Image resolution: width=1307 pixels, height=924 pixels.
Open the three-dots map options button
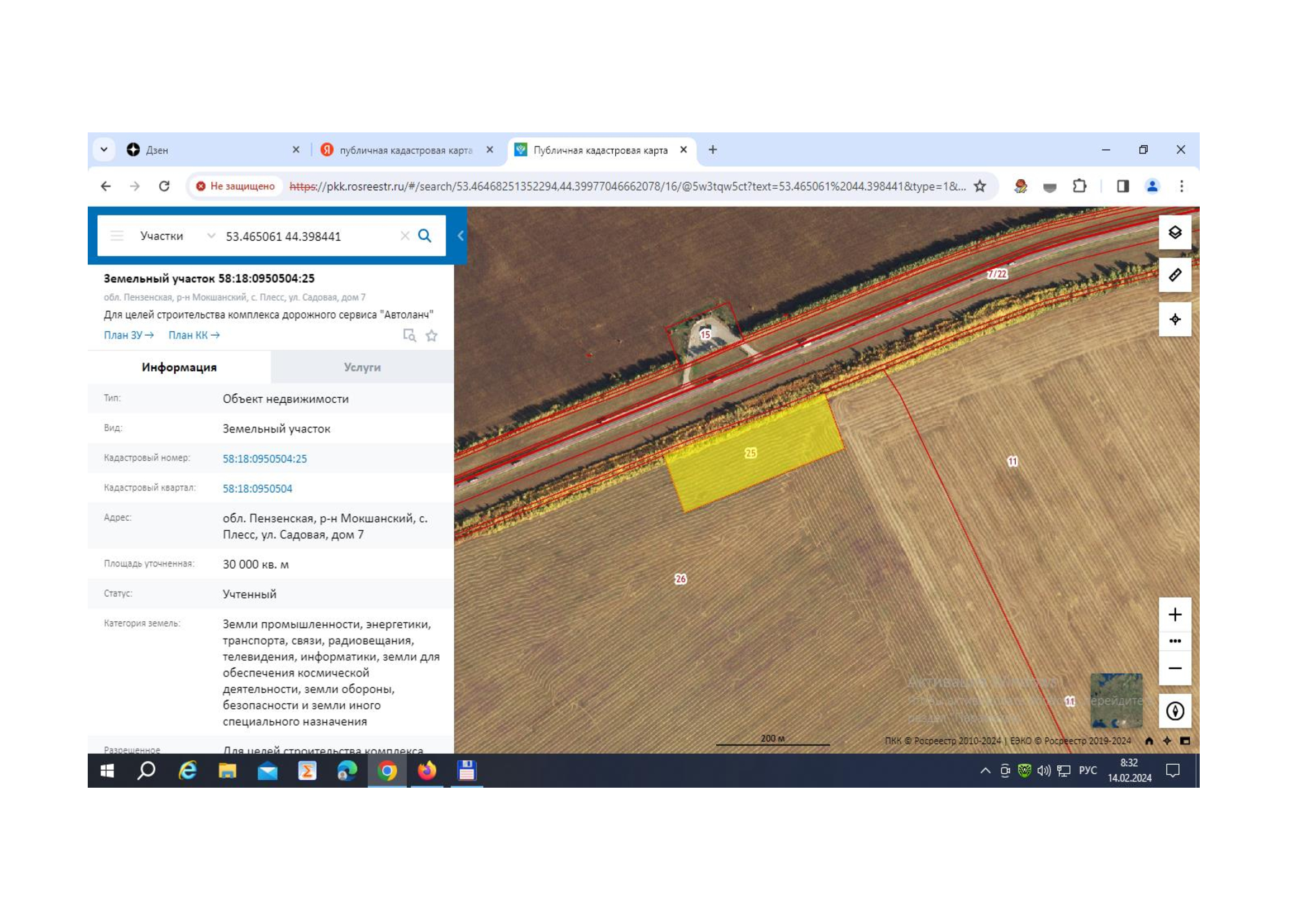point(1175,641)
